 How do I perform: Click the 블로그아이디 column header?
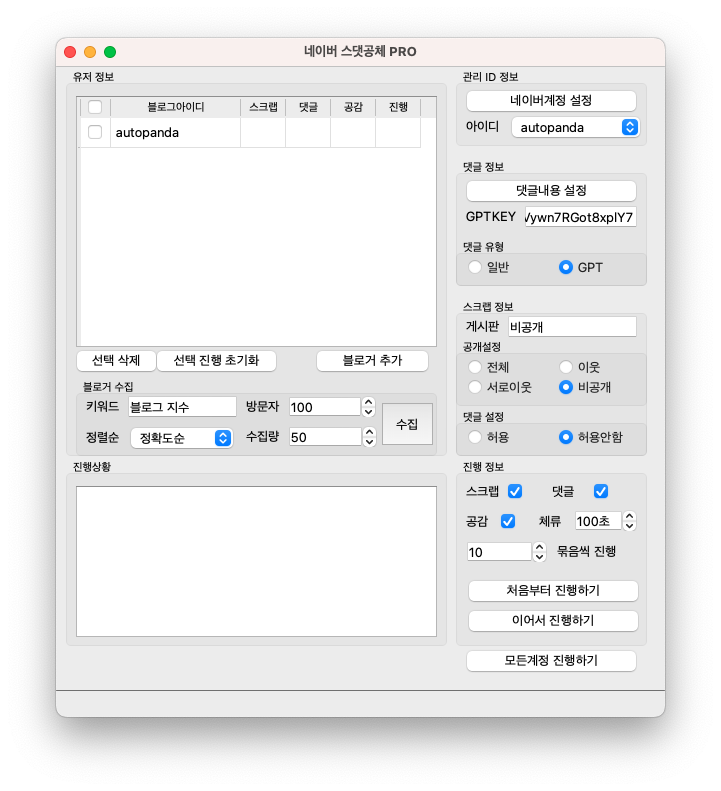click(175, 107)
